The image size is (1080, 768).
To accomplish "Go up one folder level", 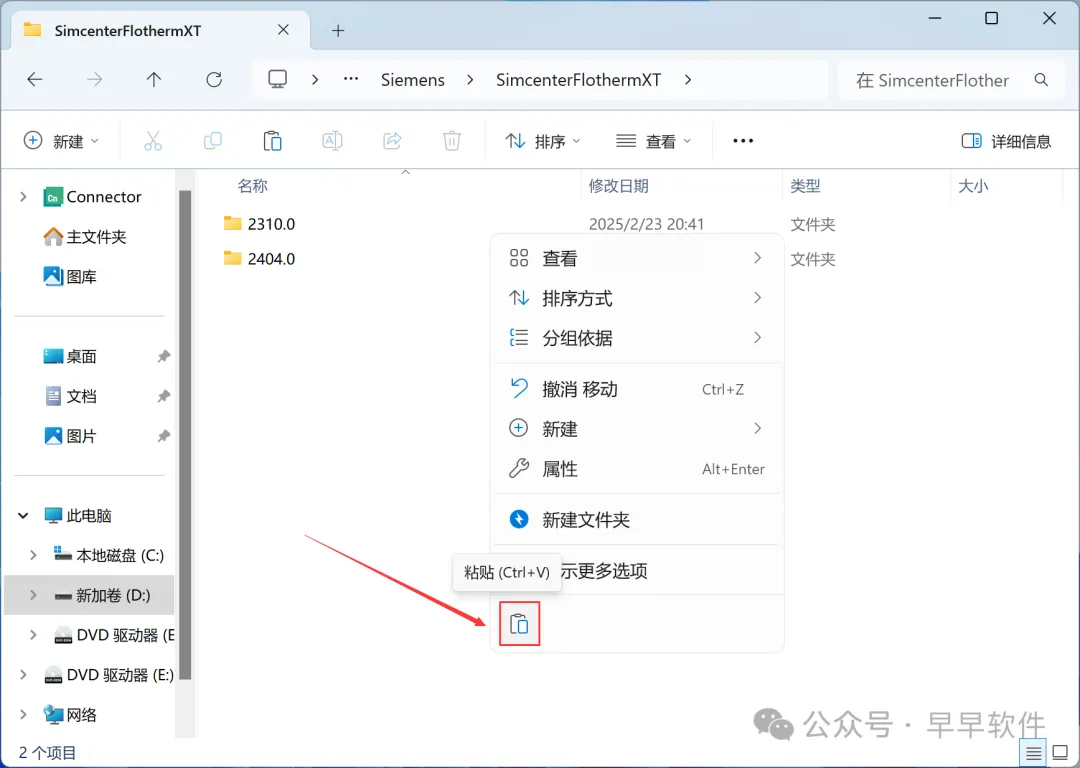I will [154, 80].
